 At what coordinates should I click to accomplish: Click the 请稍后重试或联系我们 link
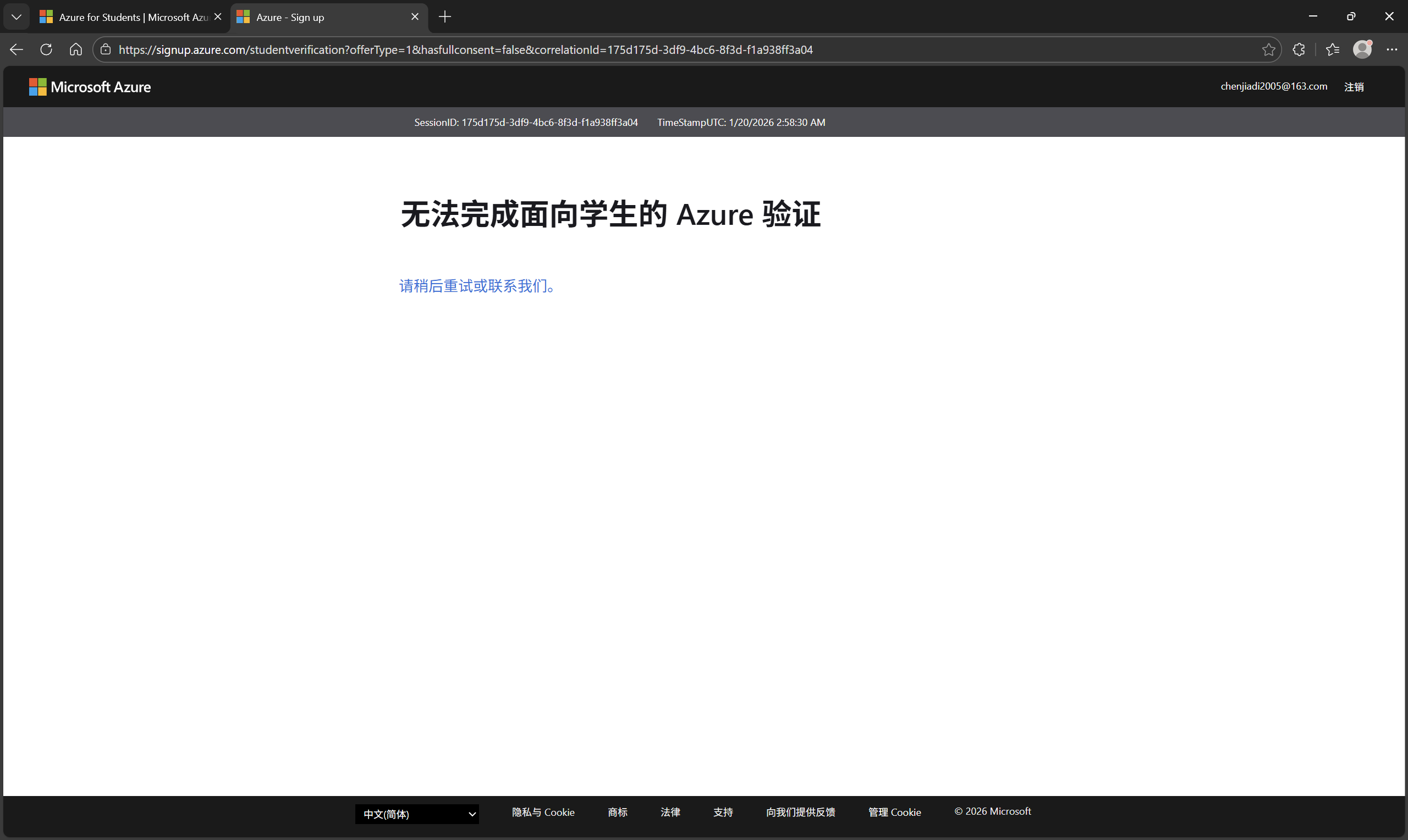click(476, 286)
